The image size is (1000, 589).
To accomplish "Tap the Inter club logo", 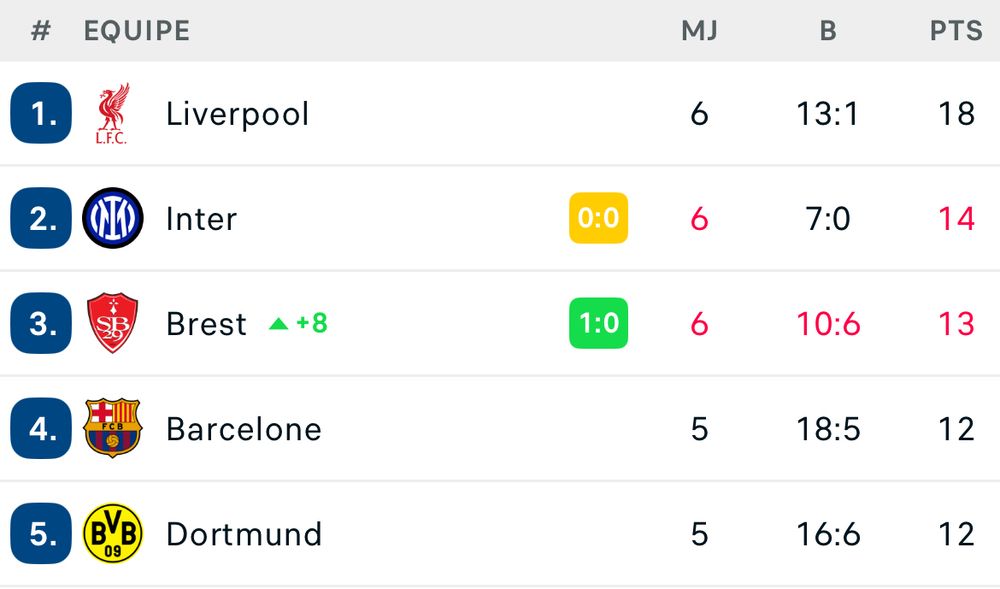I will coord(113,218).
